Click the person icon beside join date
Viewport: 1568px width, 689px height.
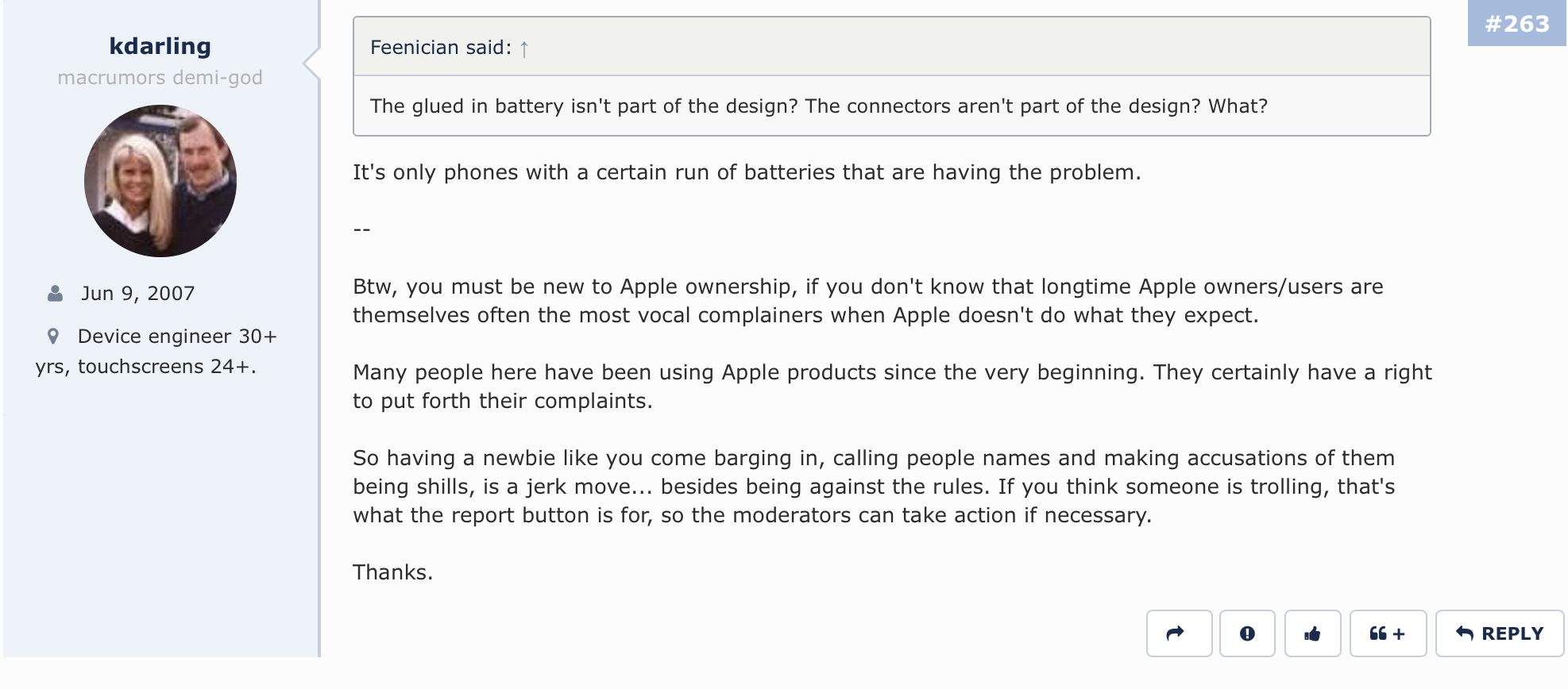(56, 294)
